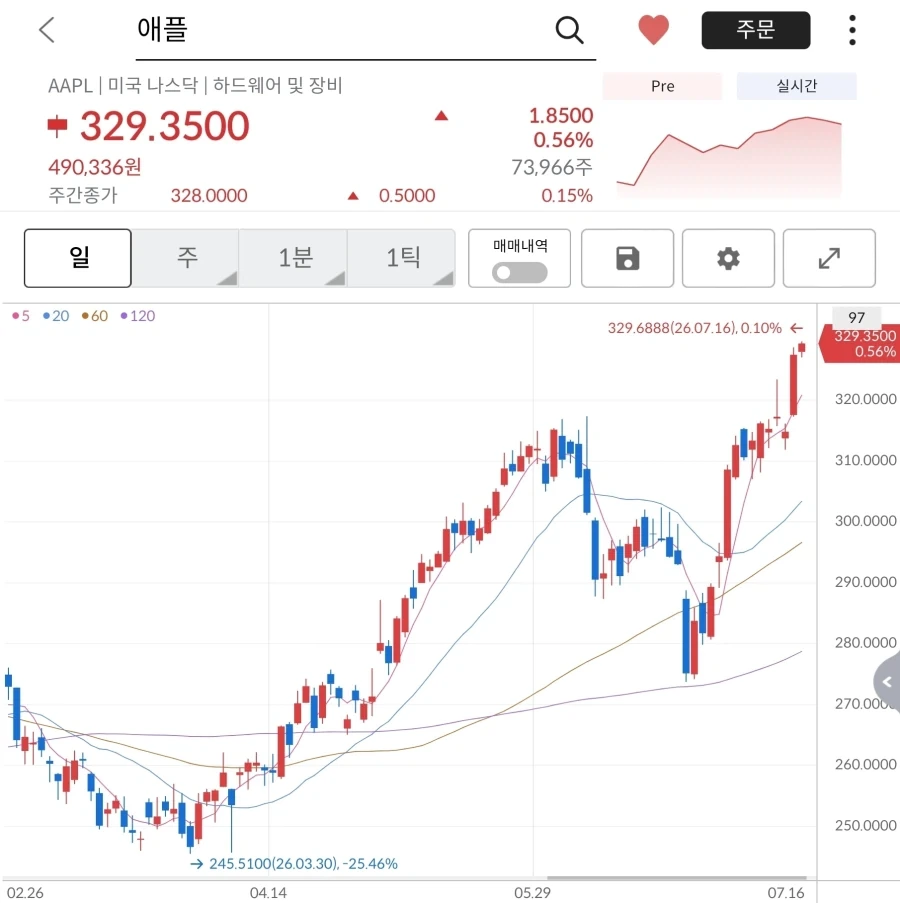The image size is (900, 903).
Task: Click the 320.0000 price axis label
Action: (x=865, y=399)
